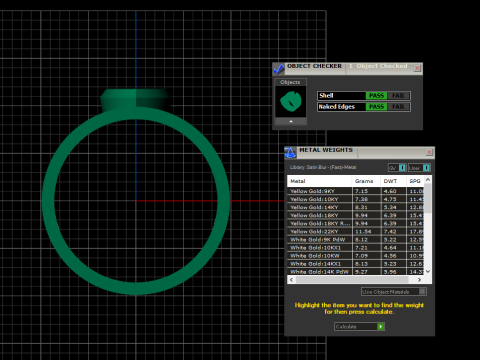Click the vertical scrollbar thumb in metal table
480x360 pixels.
[428, 198]
